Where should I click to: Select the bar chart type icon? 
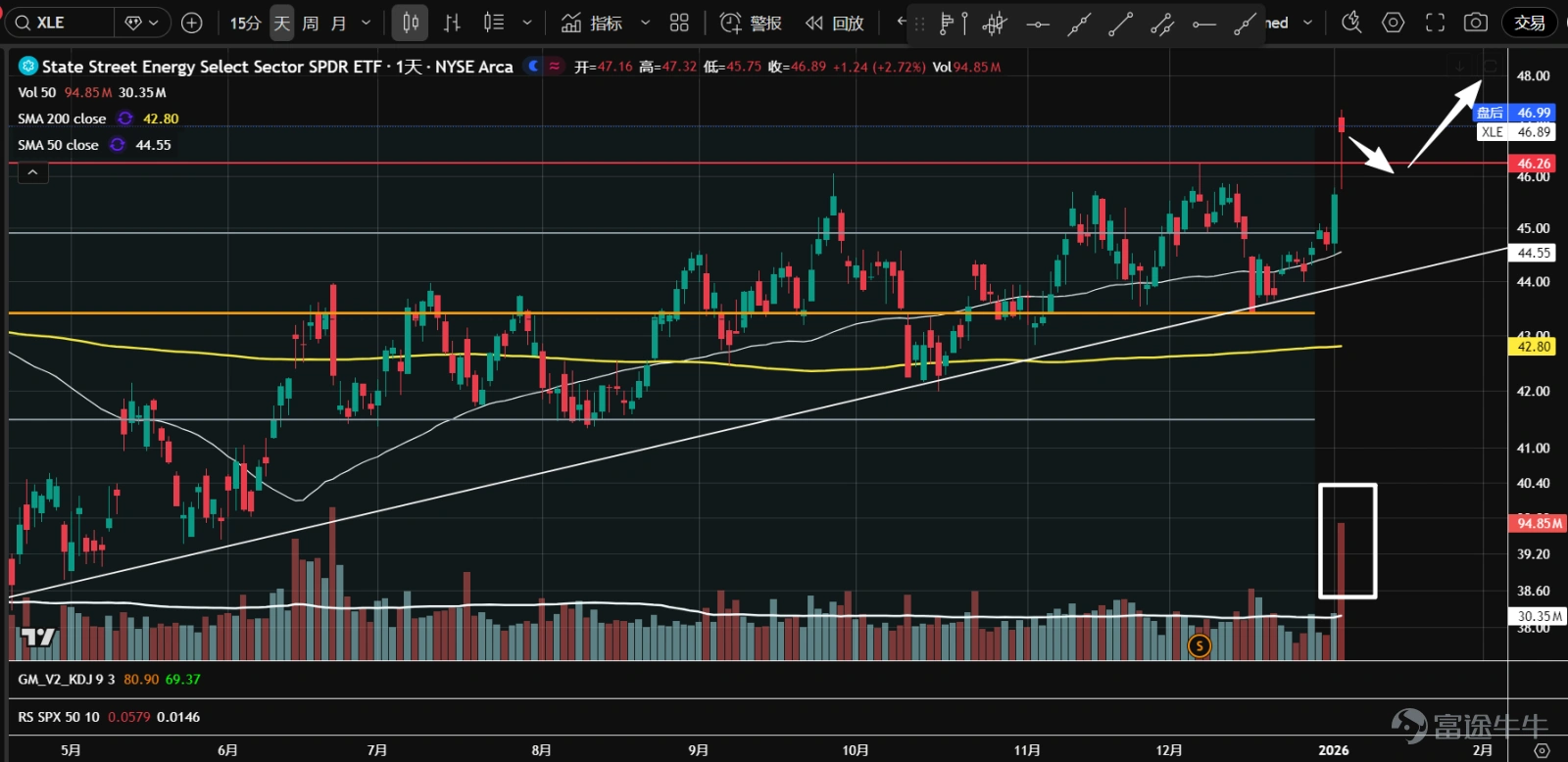tap(452, 23)
